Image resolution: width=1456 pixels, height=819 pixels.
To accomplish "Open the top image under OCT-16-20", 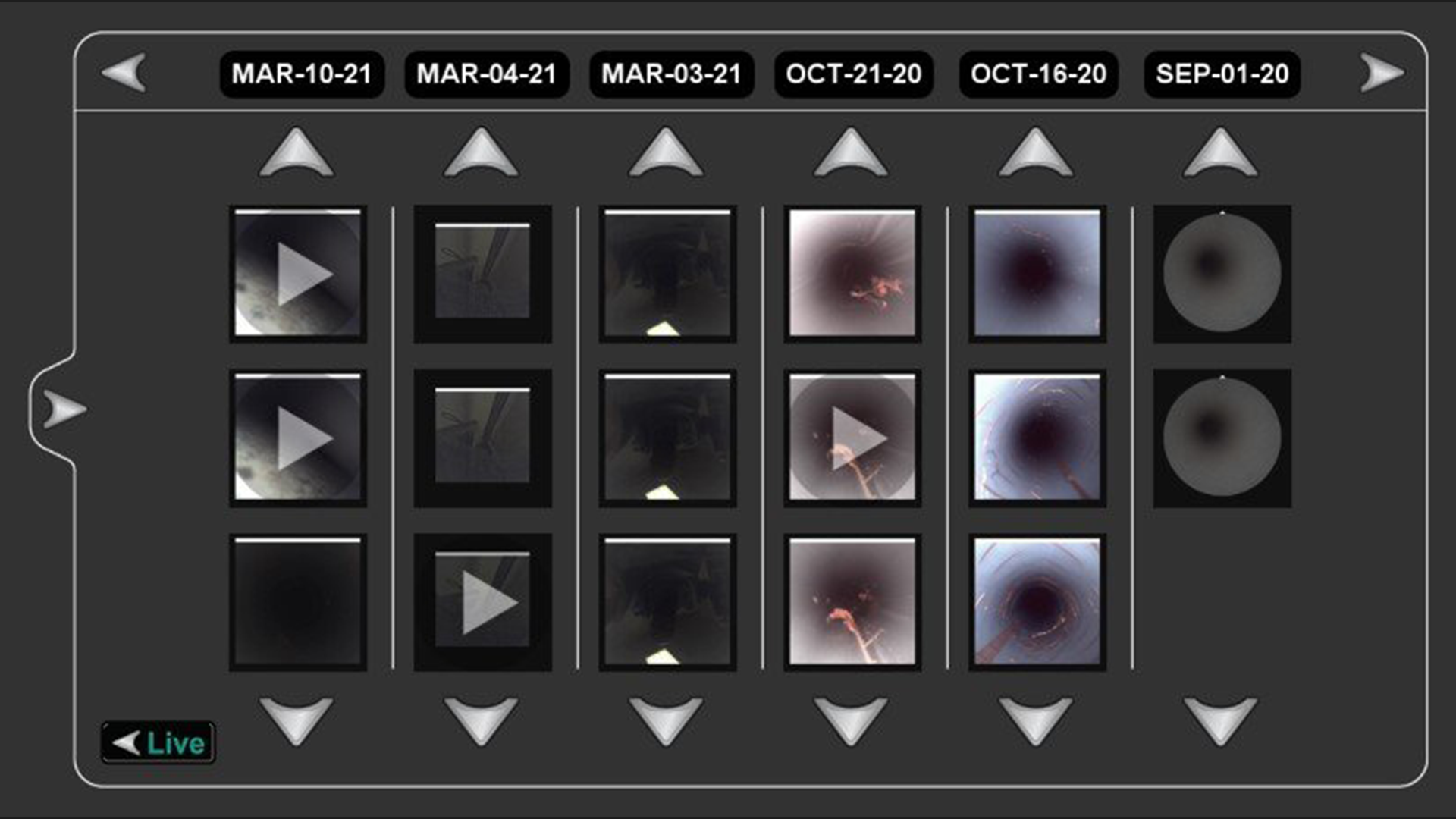I will pos(1037,274).
